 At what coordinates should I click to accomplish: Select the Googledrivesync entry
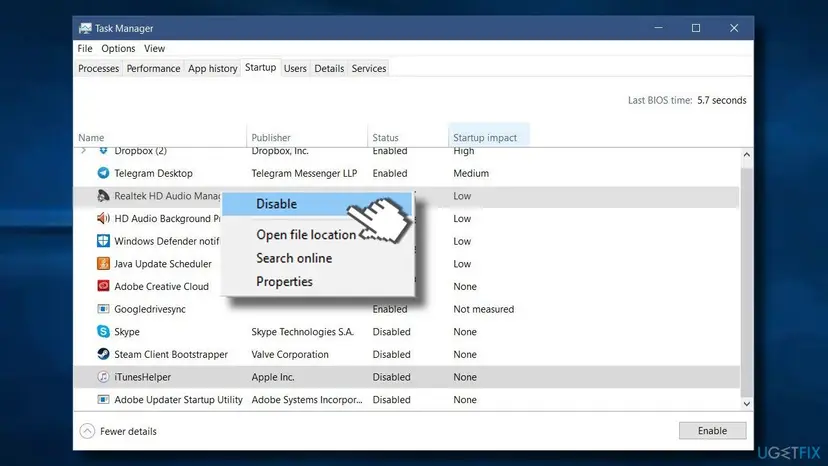(150, 309)
